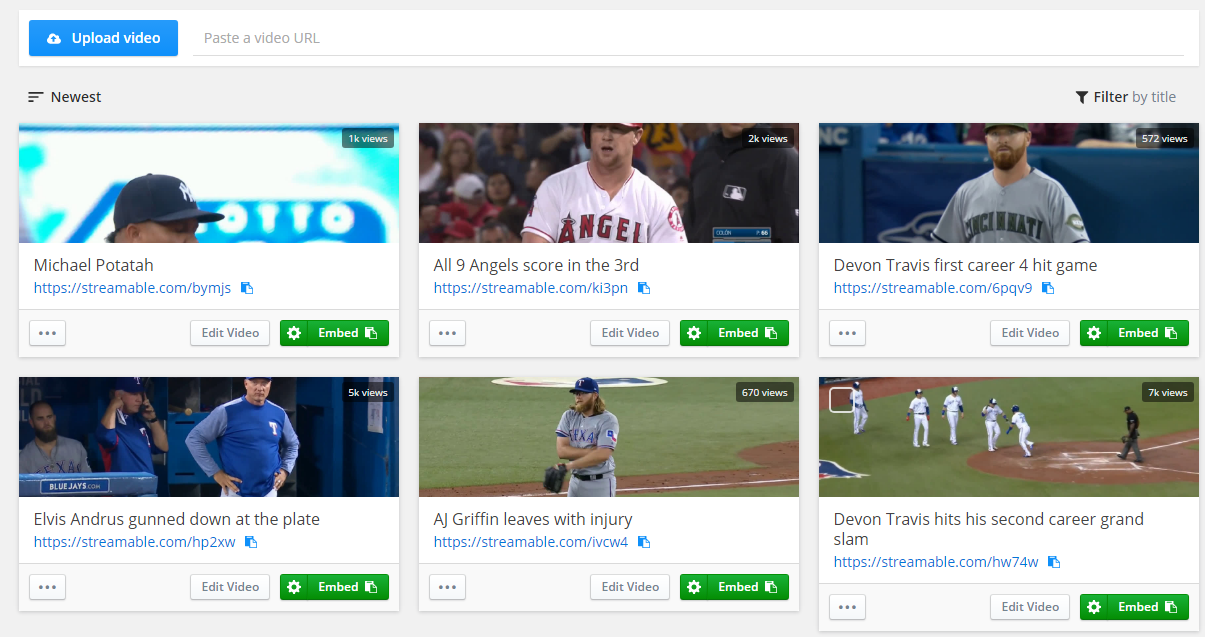
Task: Open embed settings gear for Michael Potatah
Action: [x=294, y=333]
